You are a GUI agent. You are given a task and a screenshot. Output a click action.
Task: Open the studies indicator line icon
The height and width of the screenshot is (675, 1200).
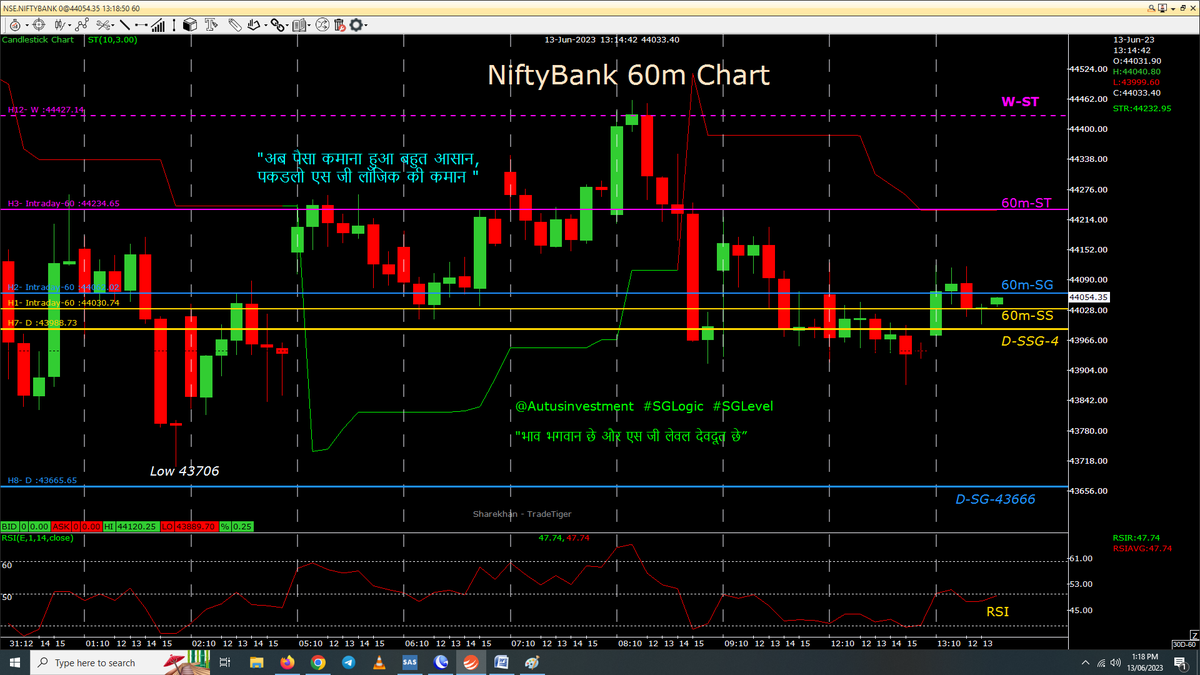click(82, 24)
